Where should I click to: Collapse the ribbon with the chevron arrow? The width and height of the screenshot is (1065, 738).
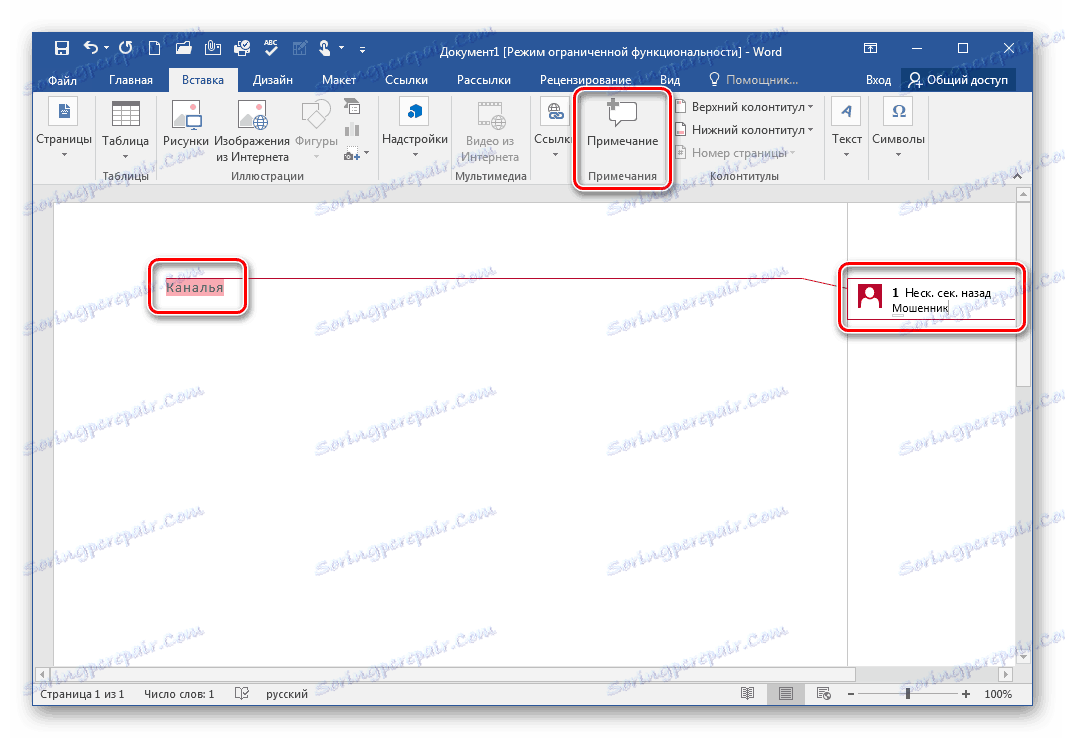[x=1016, y=175]
